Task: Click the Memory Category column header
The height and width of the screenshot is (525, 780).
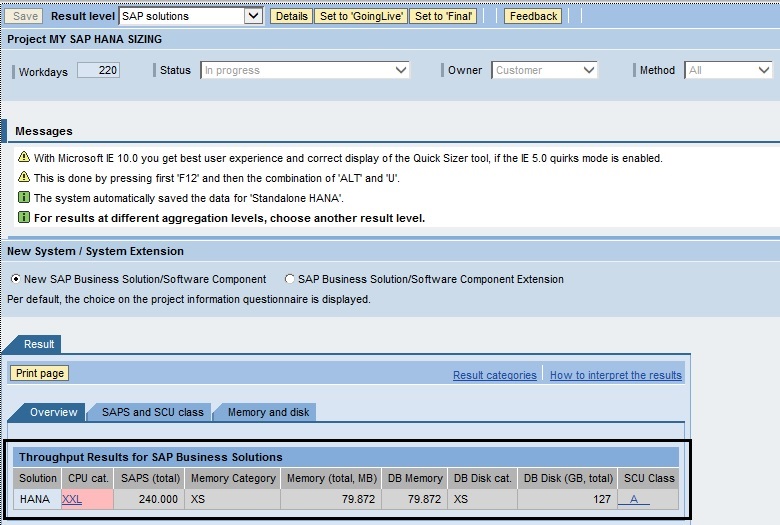Action: click(232, 478)
